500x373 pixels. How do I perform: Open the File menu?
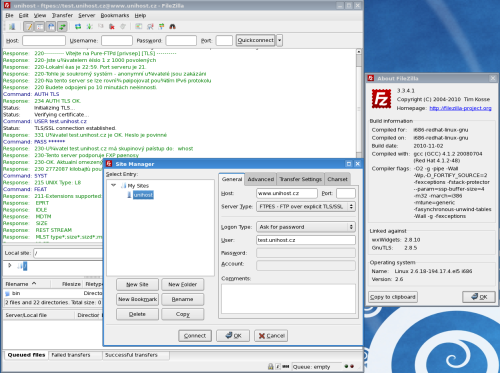[x=9, y=15]
